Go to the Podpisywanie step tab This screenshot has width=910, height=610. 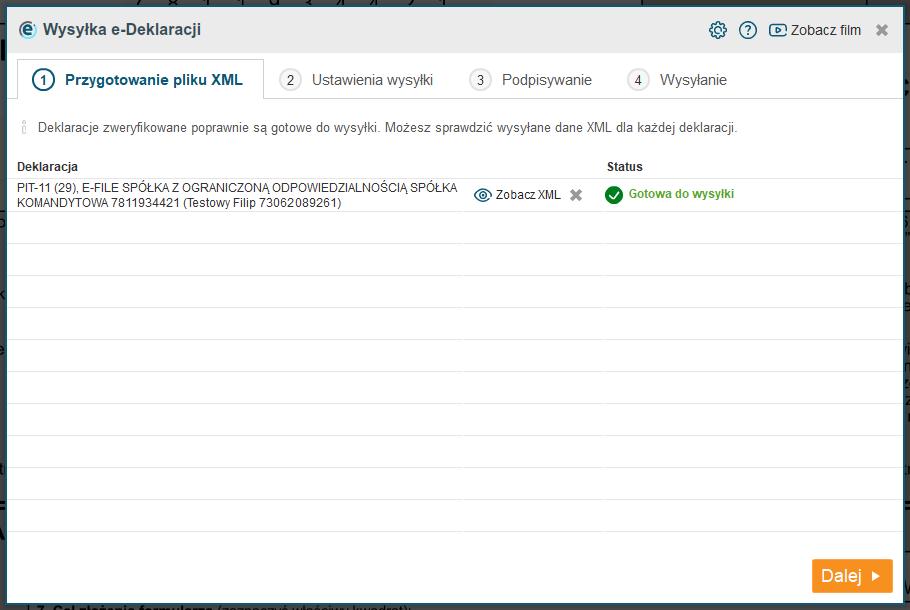[532, 80]
